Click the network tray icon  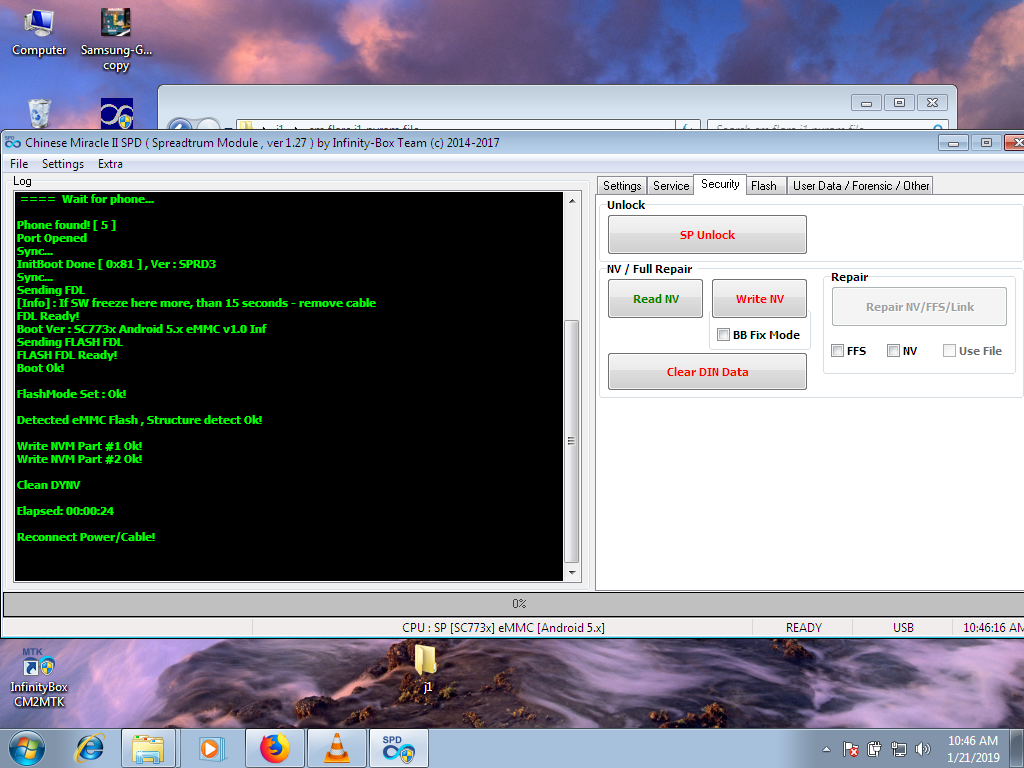pyautogui.click(x=899, y=749)
